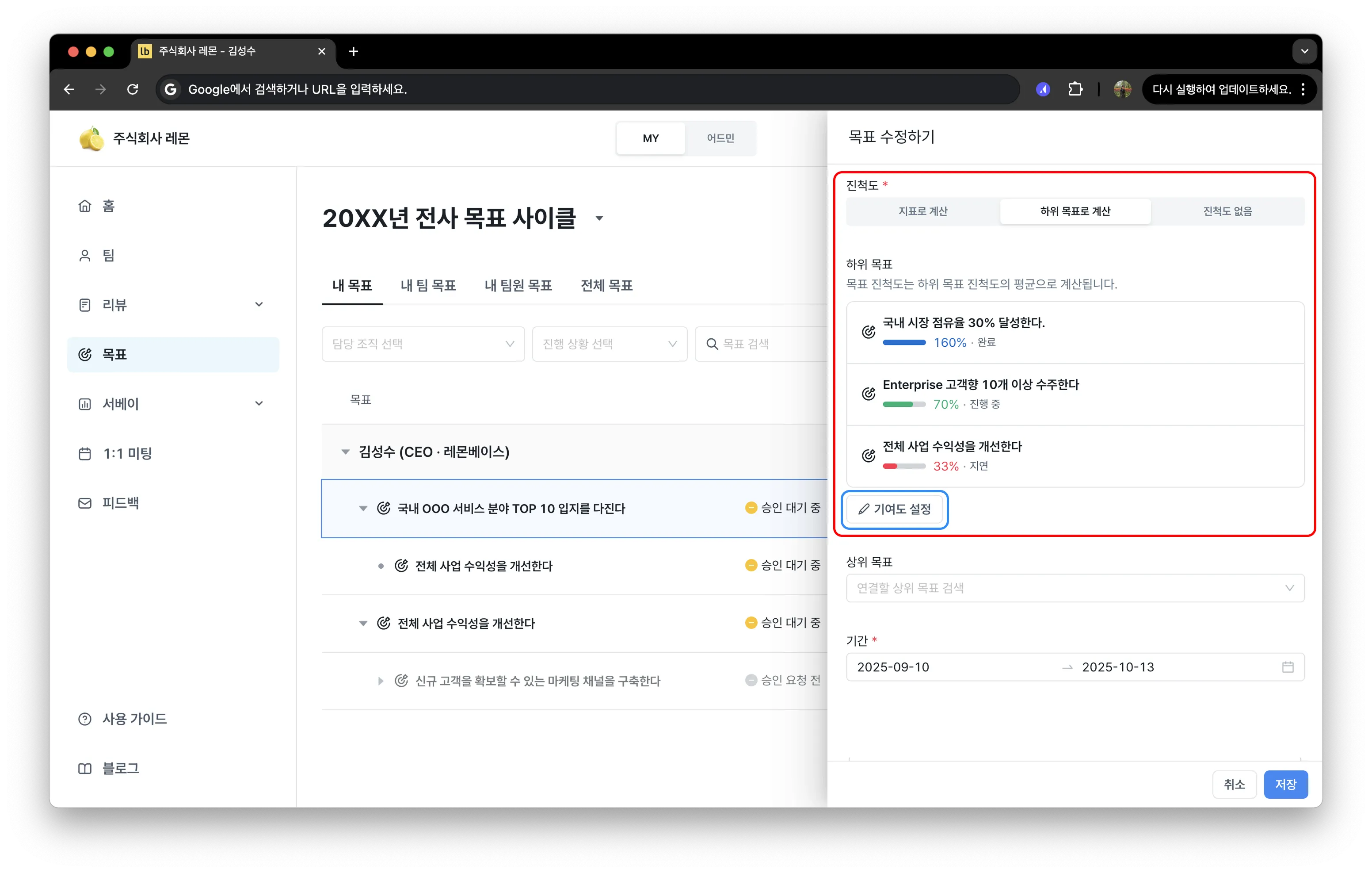Select 진척도 없음 progress mode
Screen dimensions: 1372x873
(1227, 211)
